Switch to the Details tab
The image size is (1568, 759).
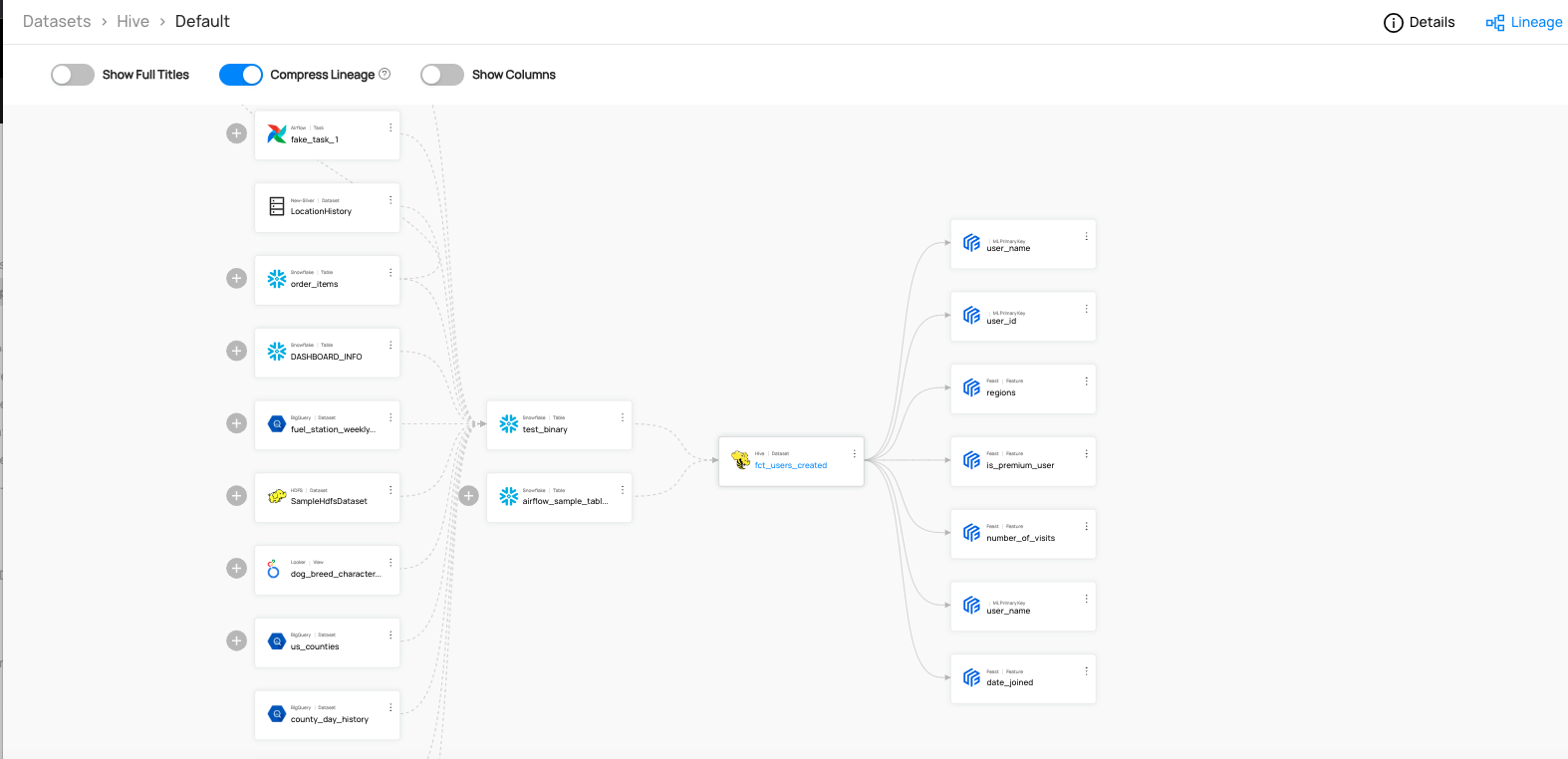1420,22
